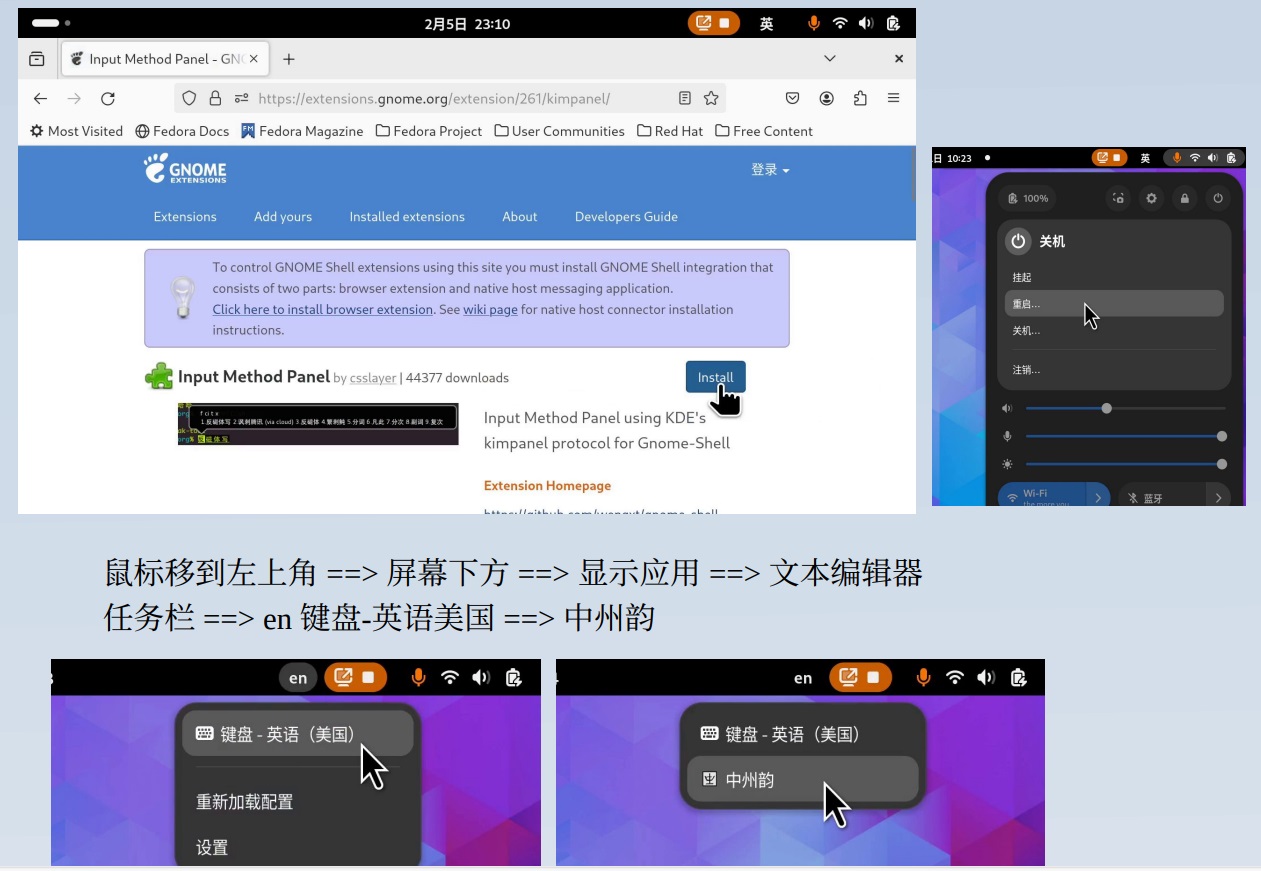
Task: Open the About nav item
Action: pos(520,217)
